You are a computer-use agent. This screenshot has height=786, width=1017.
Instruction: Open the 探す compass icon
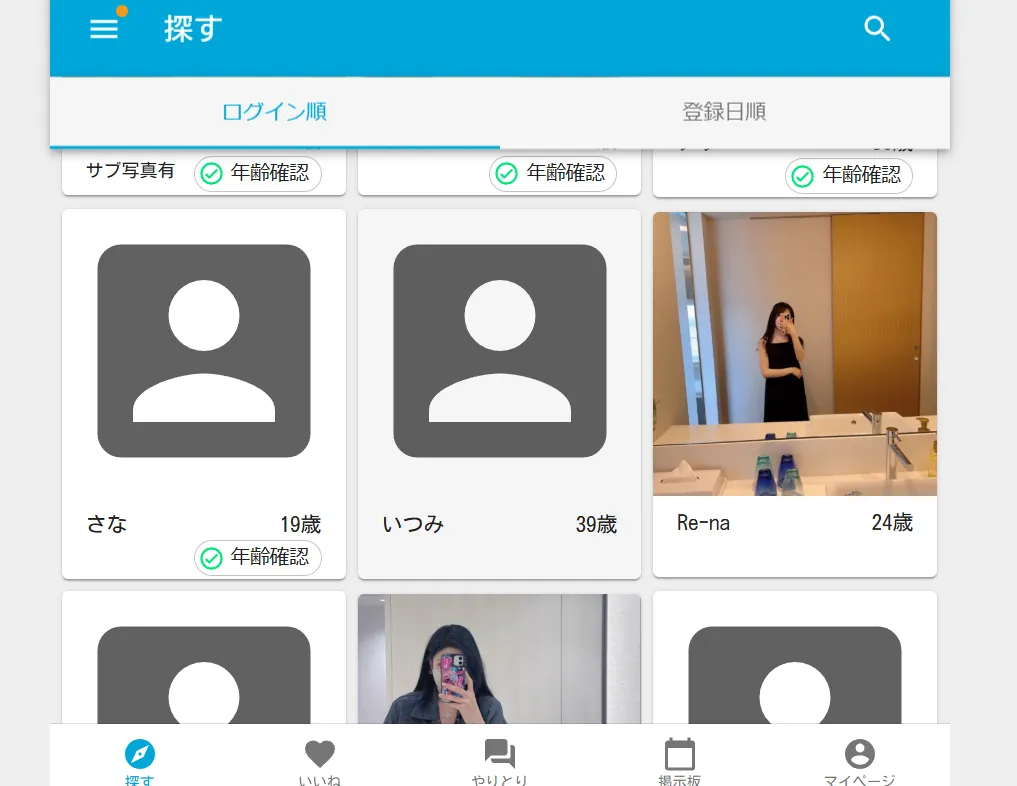click(140, 754)
